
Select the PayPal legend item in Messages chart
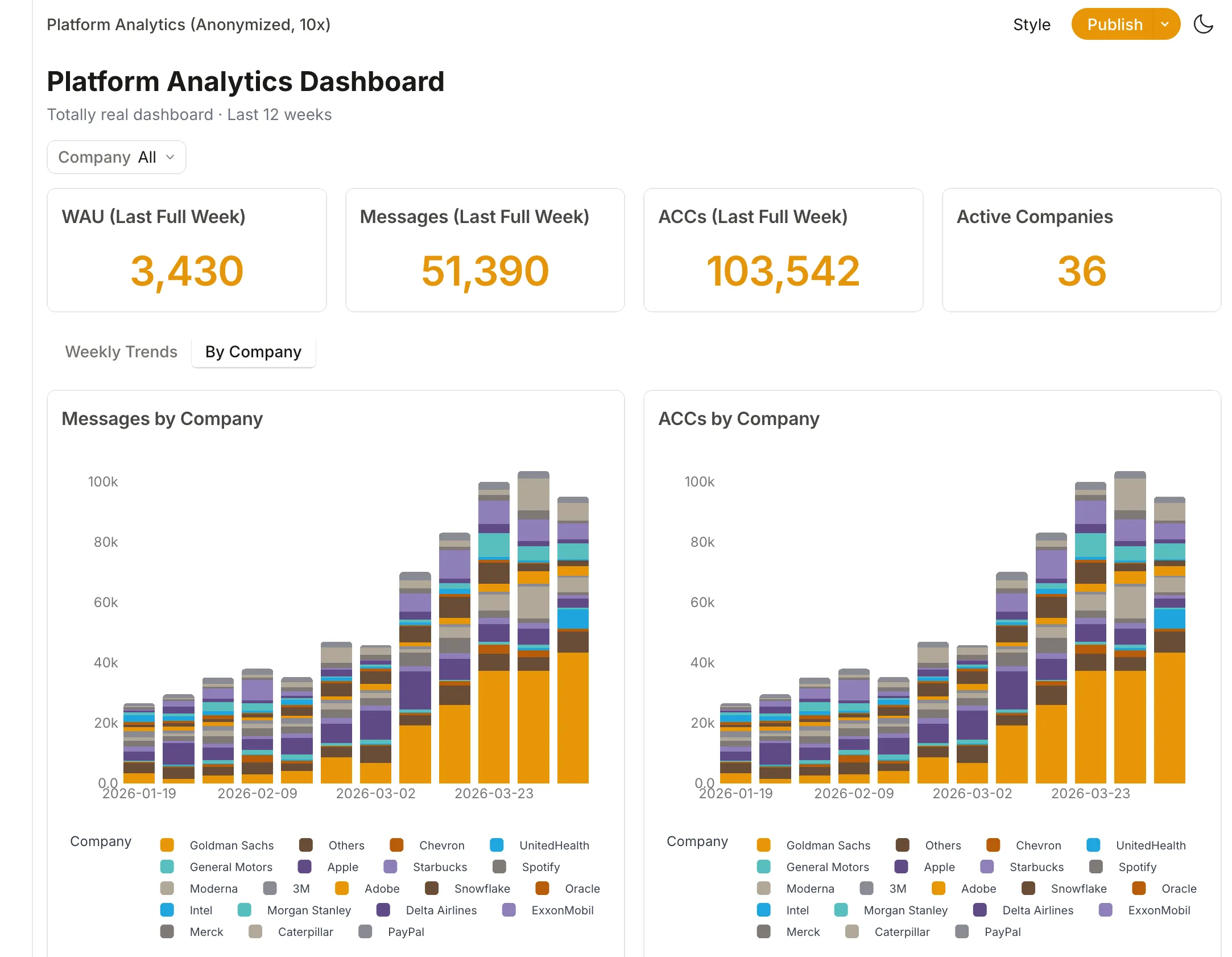pos(405,931)
